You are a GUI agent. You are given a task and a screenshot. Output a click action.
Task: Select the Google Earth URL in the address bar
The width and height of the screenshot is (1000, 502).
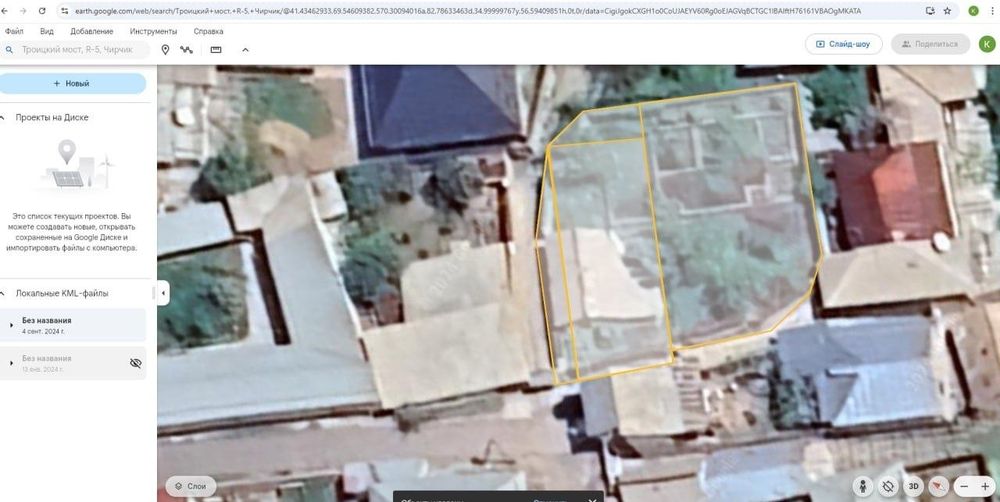point(467,11)
